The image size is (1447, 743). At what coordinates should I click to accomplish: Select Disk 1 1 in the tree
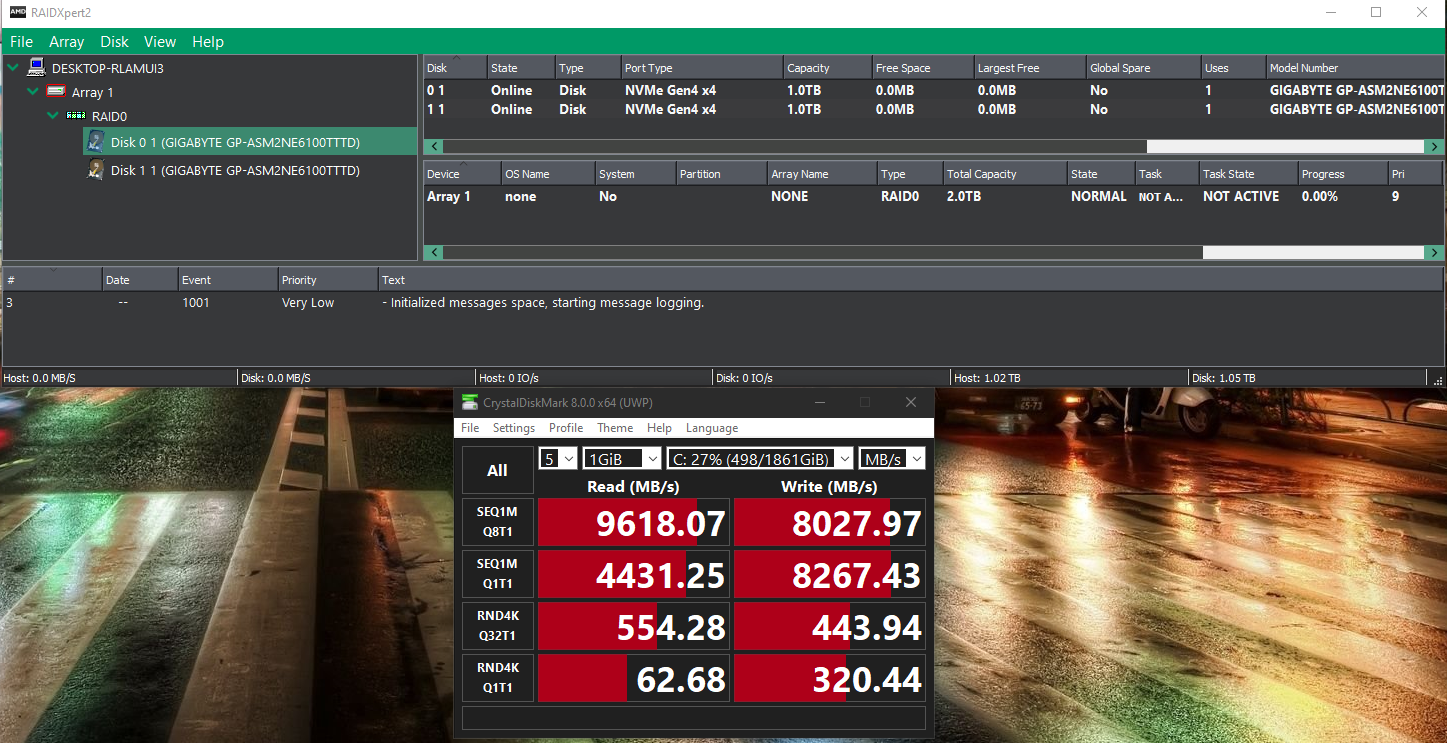tap(236, 170)
